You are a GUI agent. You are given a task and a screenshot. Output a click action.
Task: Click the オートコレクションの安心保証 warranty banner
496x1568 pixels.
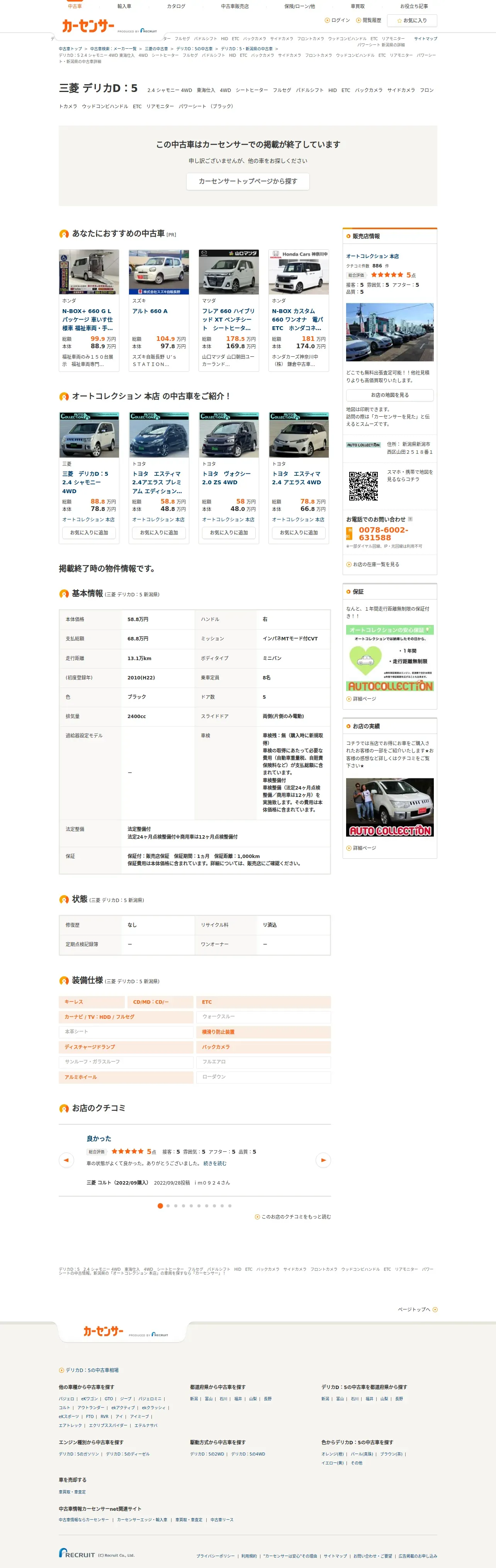click(389, 658)
